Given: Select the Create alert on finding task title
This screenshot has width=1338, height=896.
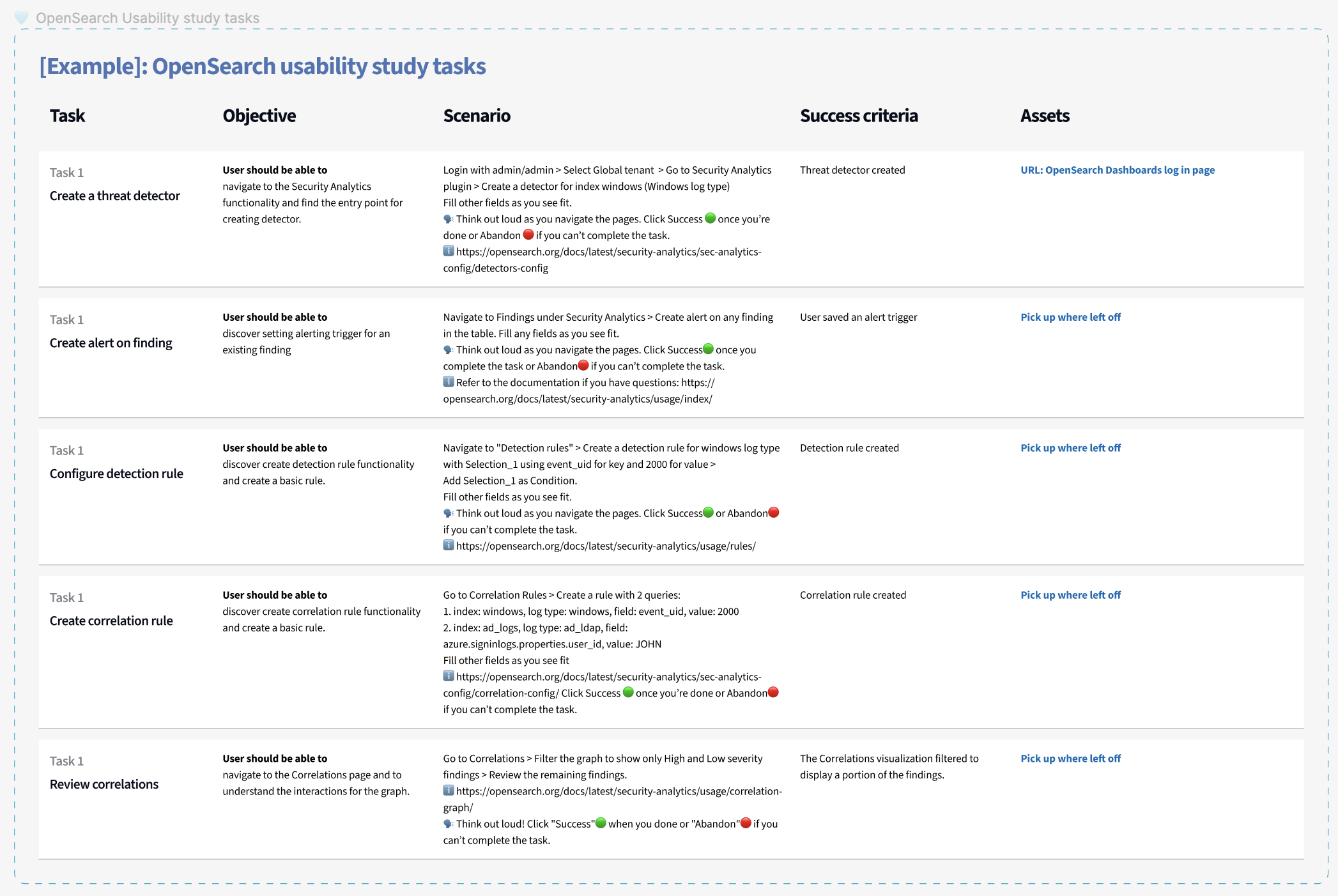Looking at the screenshot, I should [111, 343].
